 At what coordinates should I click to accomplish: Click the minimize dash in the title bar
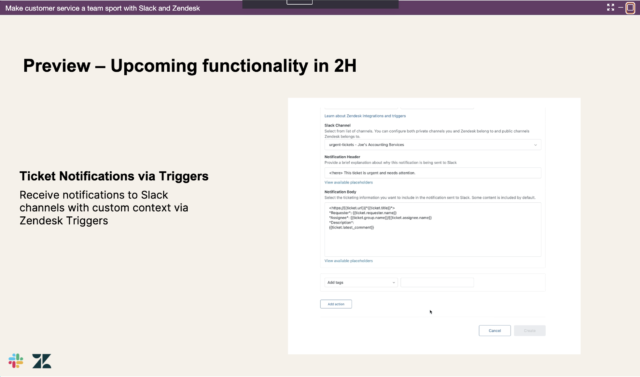click(x=620, y=7)
